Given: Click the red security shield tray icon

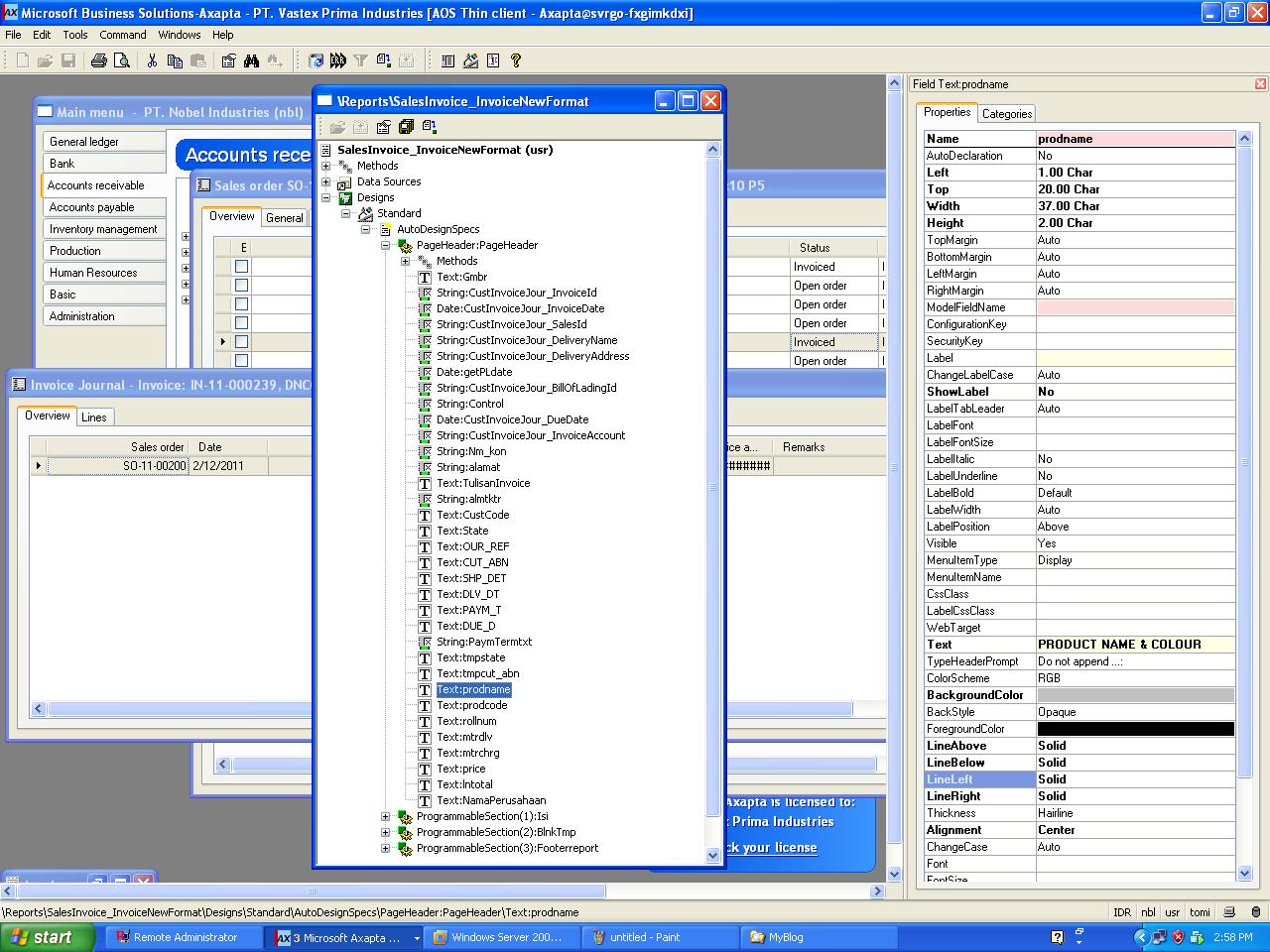Looking at the screenshot, I should 1178,937.
